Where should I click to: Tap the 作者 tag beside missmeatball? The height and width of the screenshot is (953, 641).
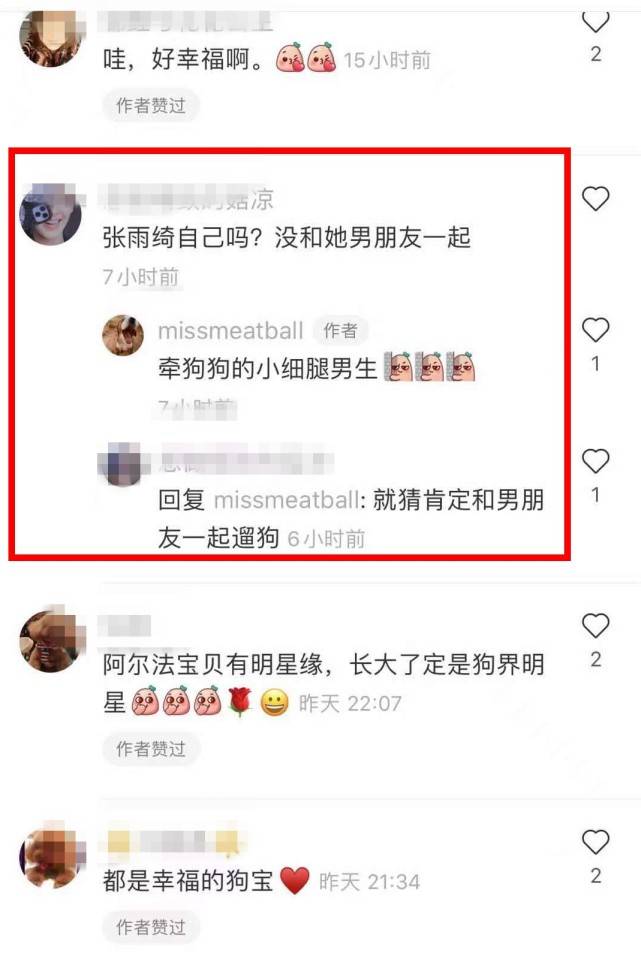pos(340,331)
